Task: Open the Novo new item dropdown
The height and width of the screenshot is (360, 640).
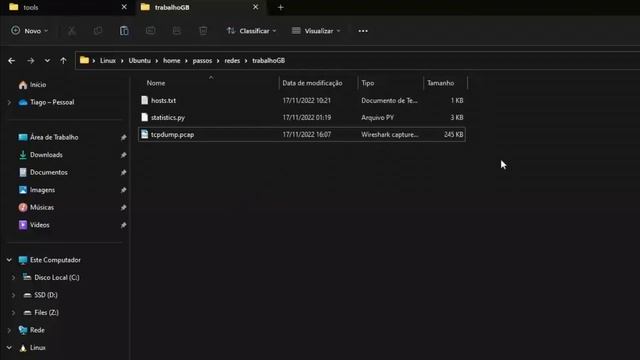Action: click(x=29, y=31)
